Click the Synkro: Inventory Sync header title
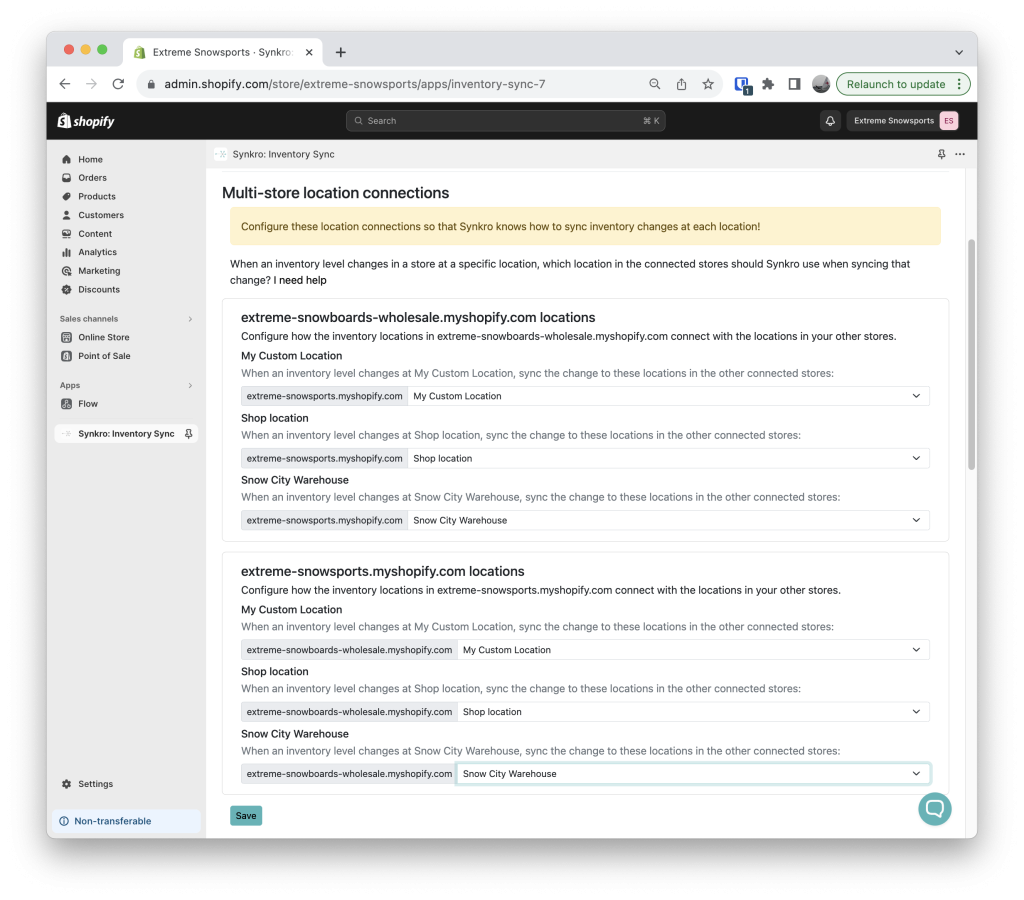This screenshot has height=900, width=1024. tap(283, 154)
